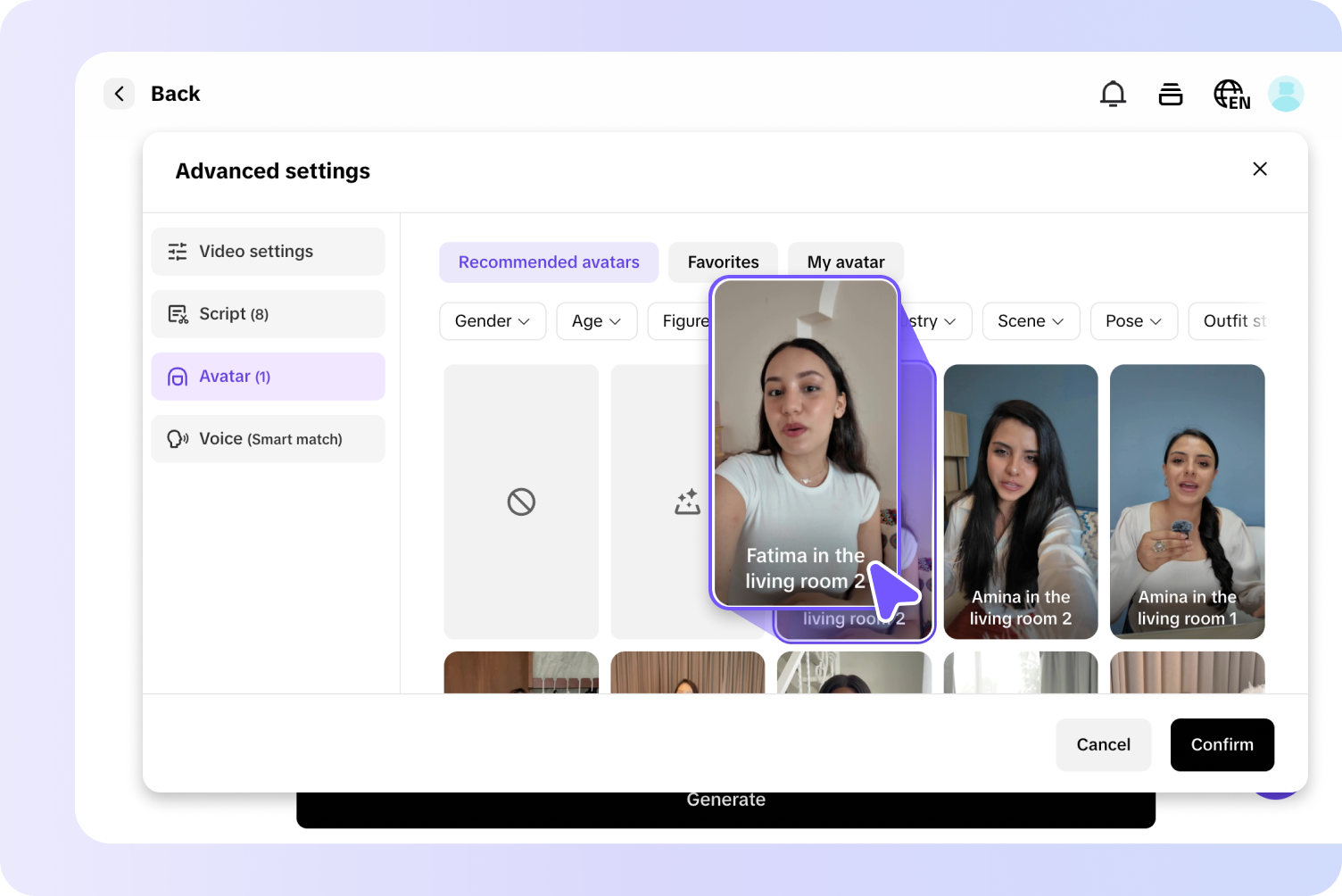Open the user profile avatar
Image resolution: width=1342 pixels, height=896 pixels.
tap(1286, 94)
